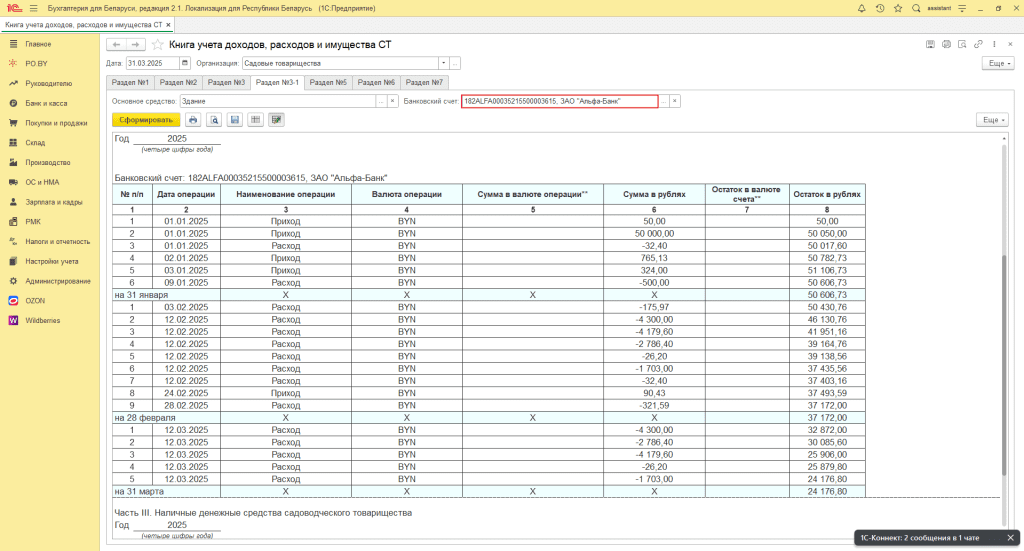
Task: Open the top right Еще dropdown
Action: 999,63
